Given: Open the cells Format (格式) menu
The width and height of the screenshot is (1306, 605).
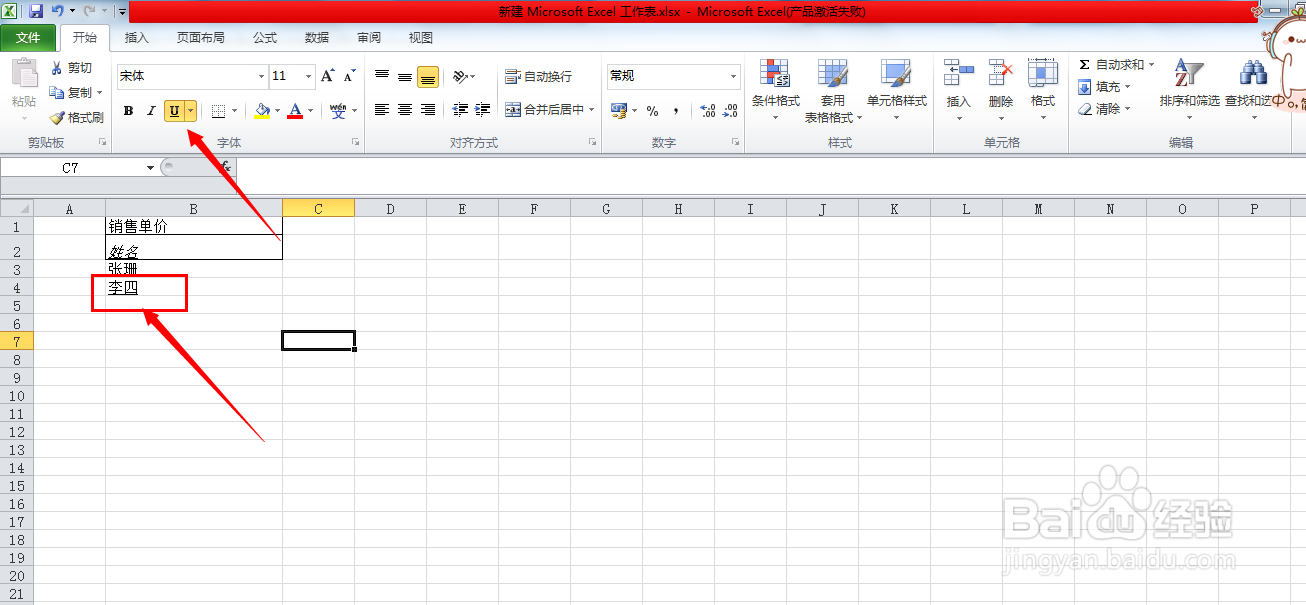Looking at the screenshot, I should (1043, 90).
